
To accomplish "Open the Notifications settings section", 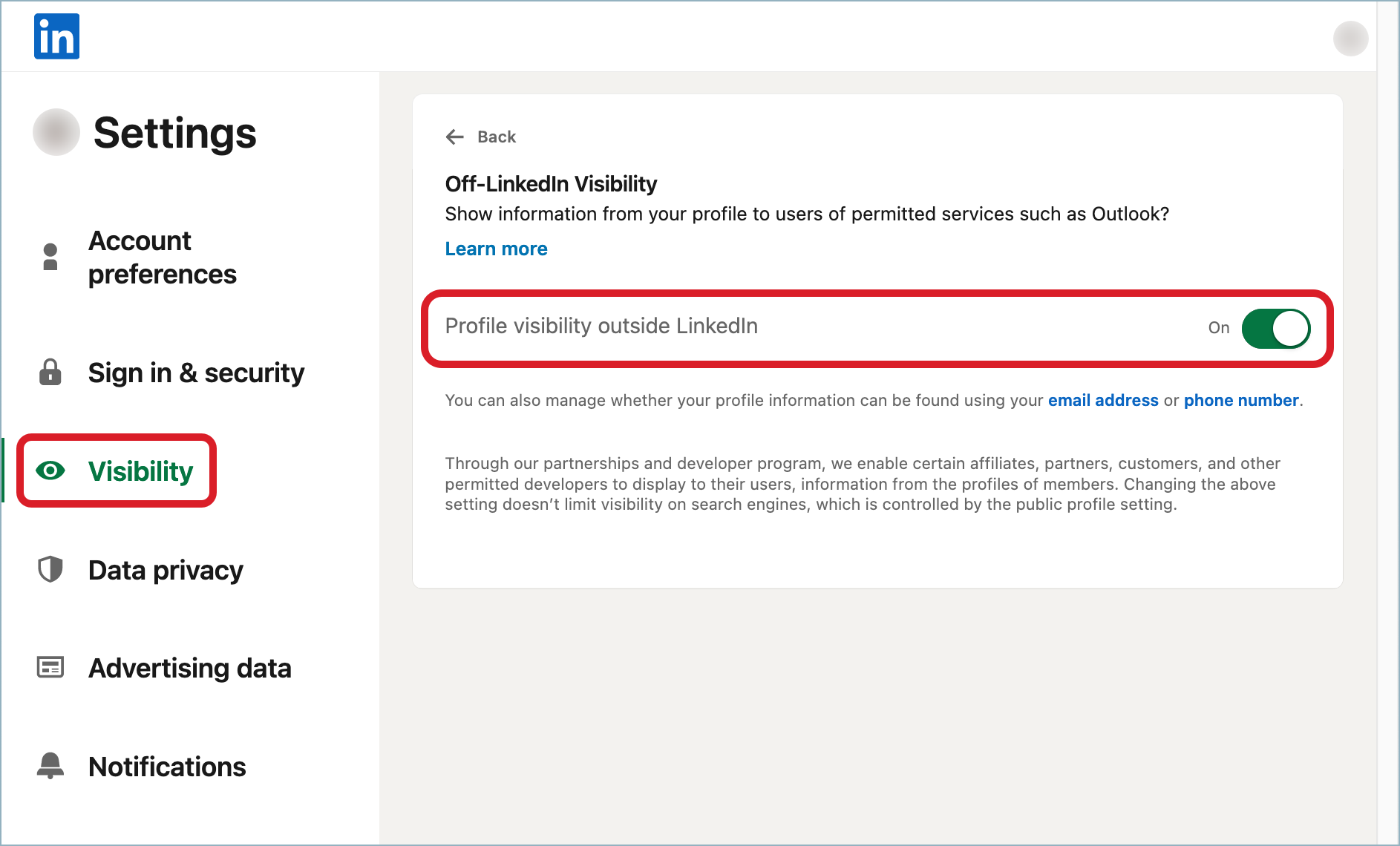I will click(167, 766).
